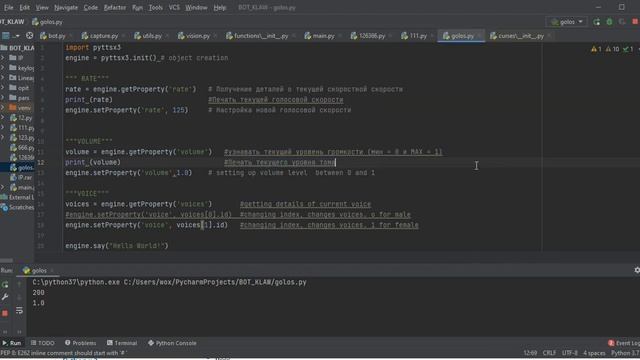Image resolution: width=640 pixels, height=360 pixels.
Task: Open the Tools menu
Action: [x=155, y=7]
